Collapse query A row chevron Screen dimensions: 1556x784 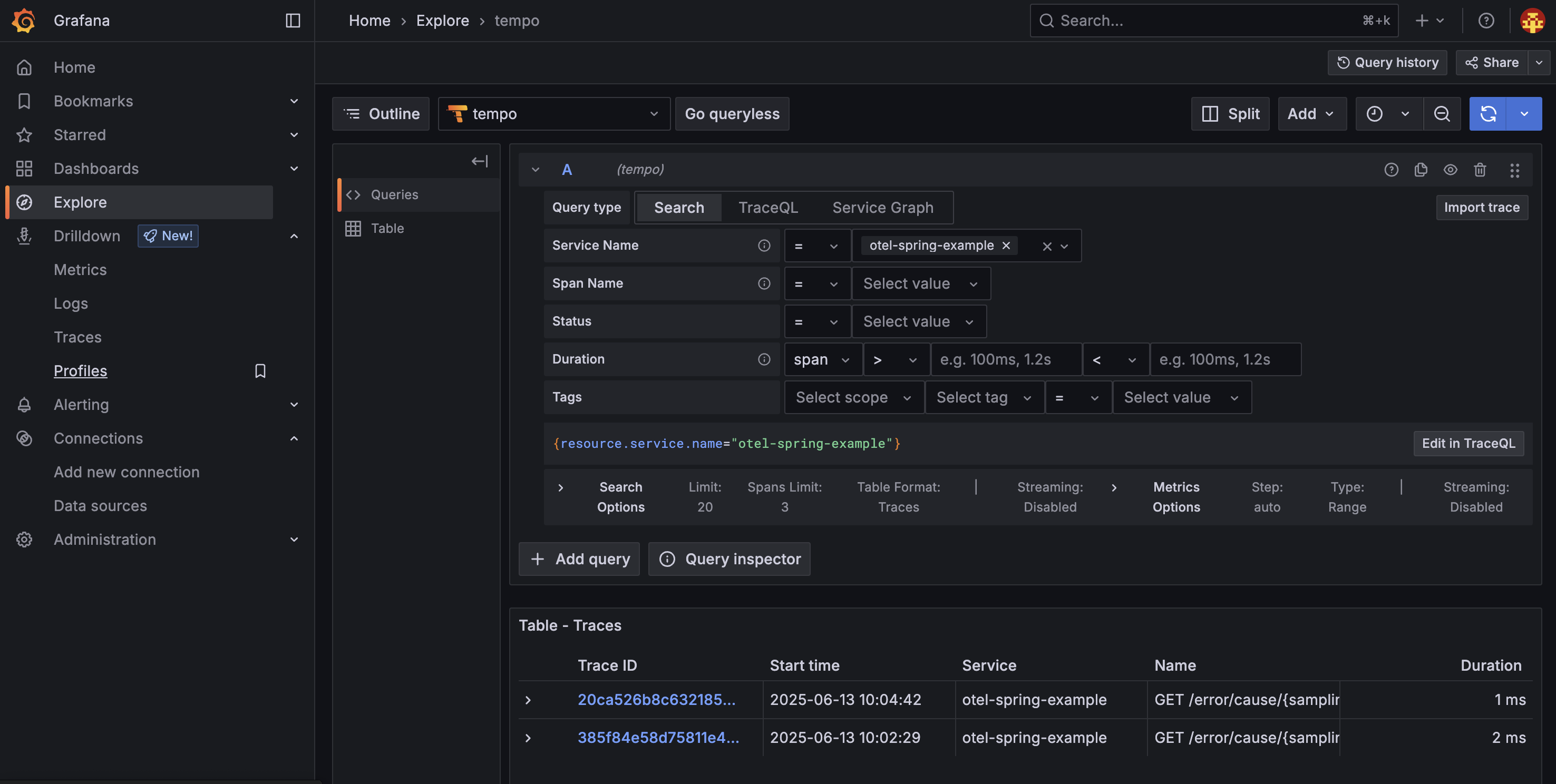coord(535,170)
